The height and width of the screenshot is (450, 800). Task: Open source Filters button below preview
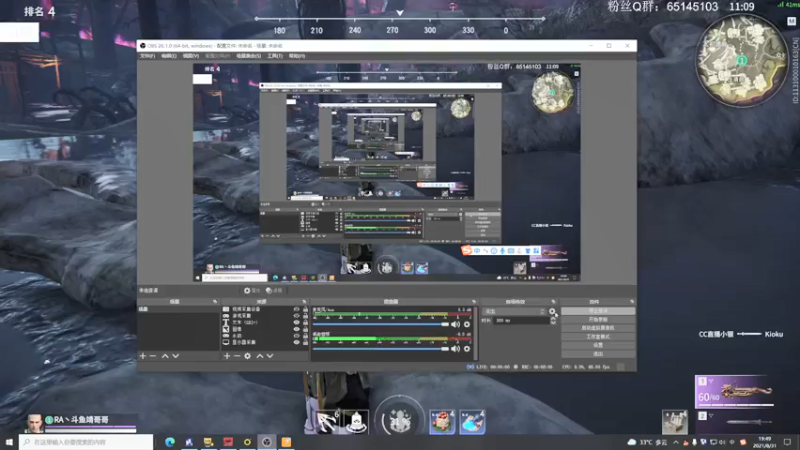[x=274, y=290]
